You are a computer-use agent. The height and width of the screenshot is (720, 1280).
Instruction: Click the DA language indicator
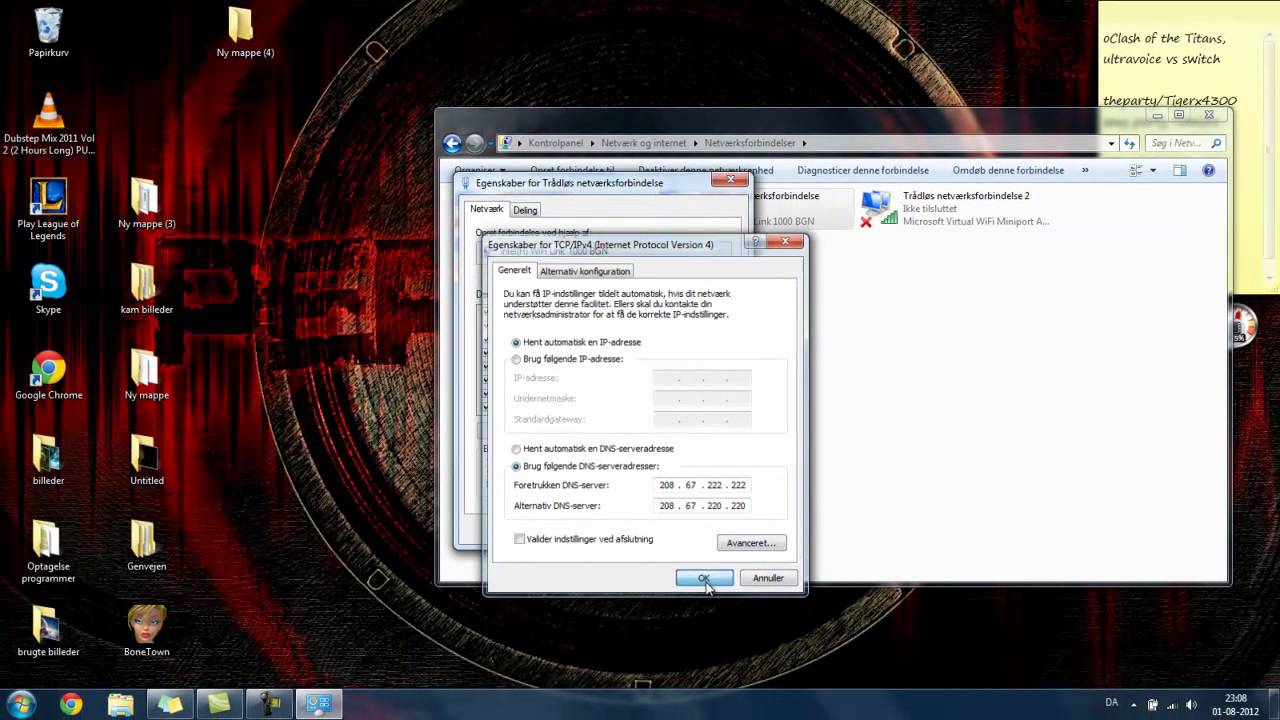pos(1112,703)
